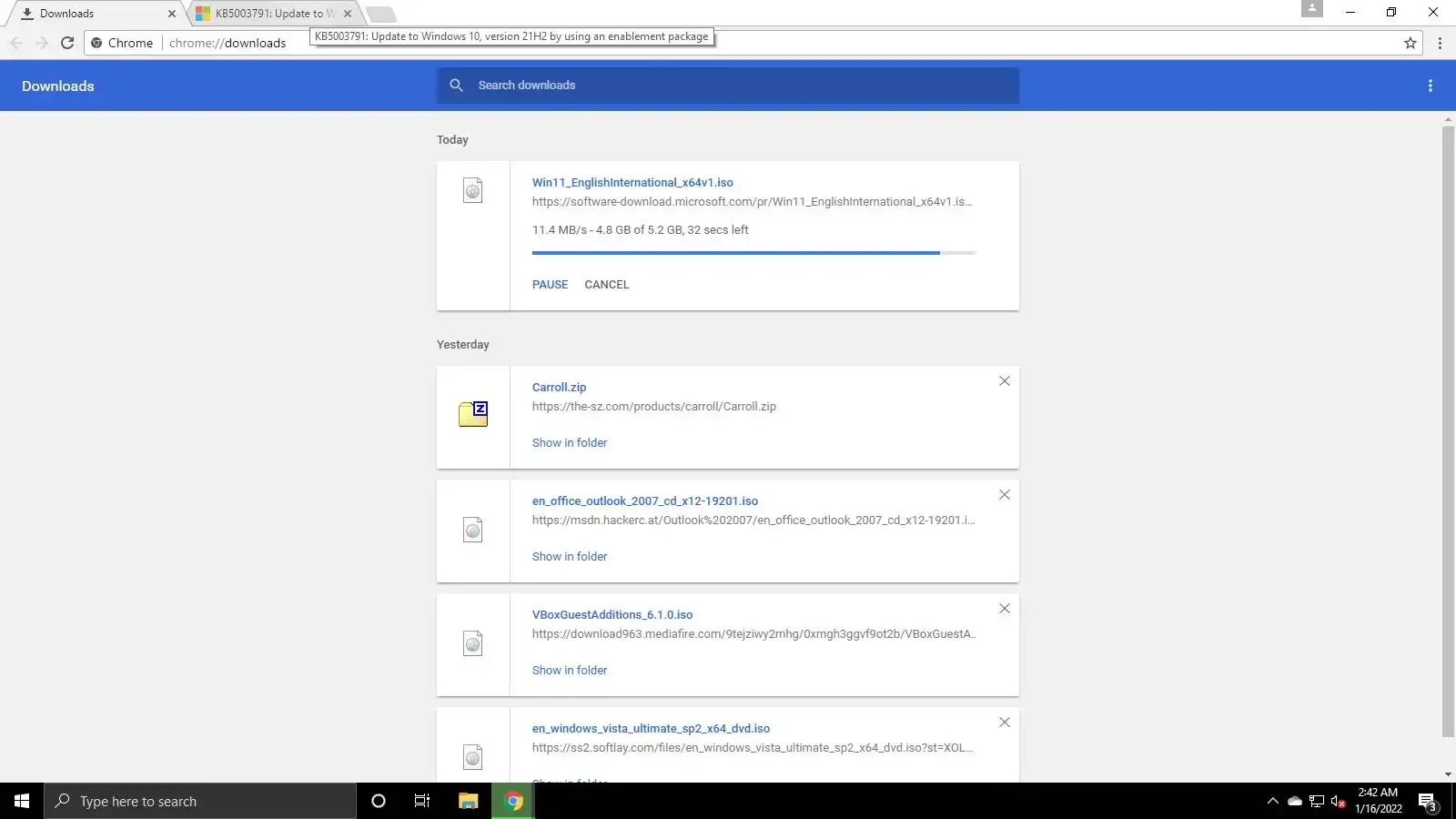Screen dimensions: 1456x819
Task: Open the taskbar clock and date
Action: point(1379,801)
